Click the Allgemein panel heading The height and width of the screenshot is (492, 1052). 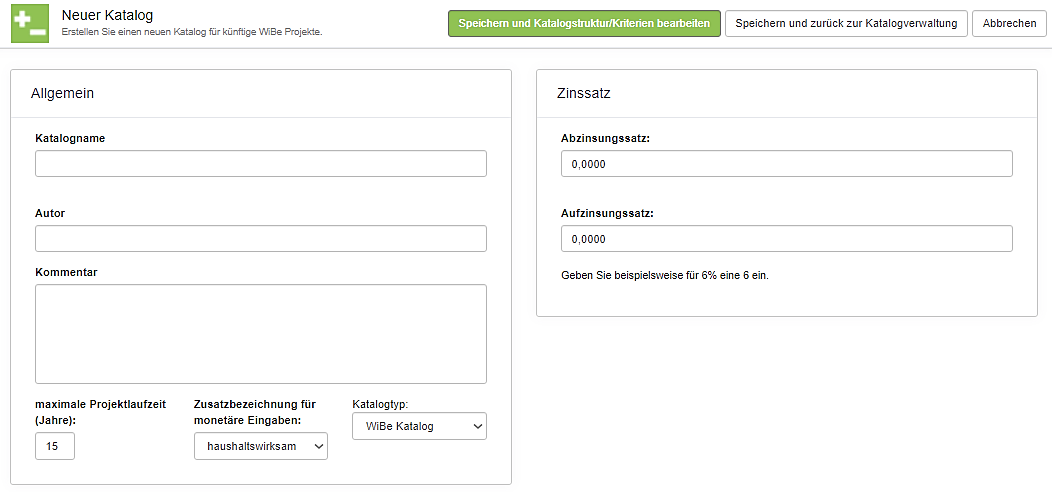click(62, 93)
